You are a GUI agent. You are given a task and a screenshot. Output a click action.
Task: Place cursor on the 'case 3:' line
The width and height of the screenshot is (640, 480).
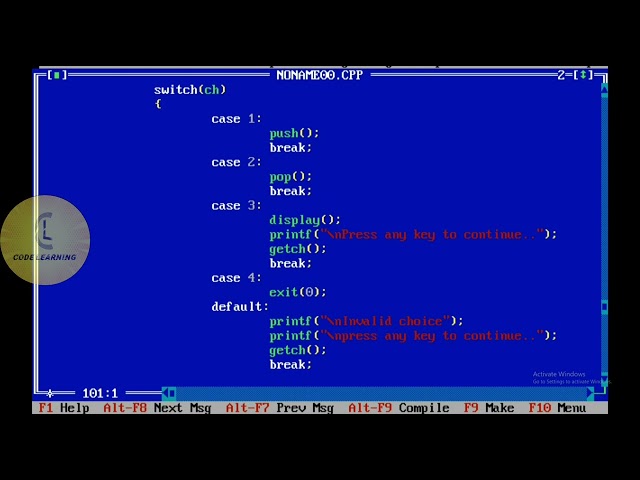[236, 205]
